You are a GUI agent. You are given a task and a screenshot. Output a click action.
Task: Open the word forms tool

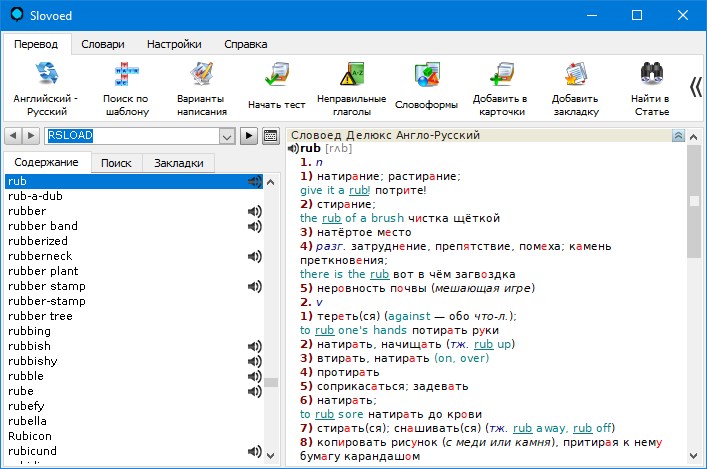427,76
